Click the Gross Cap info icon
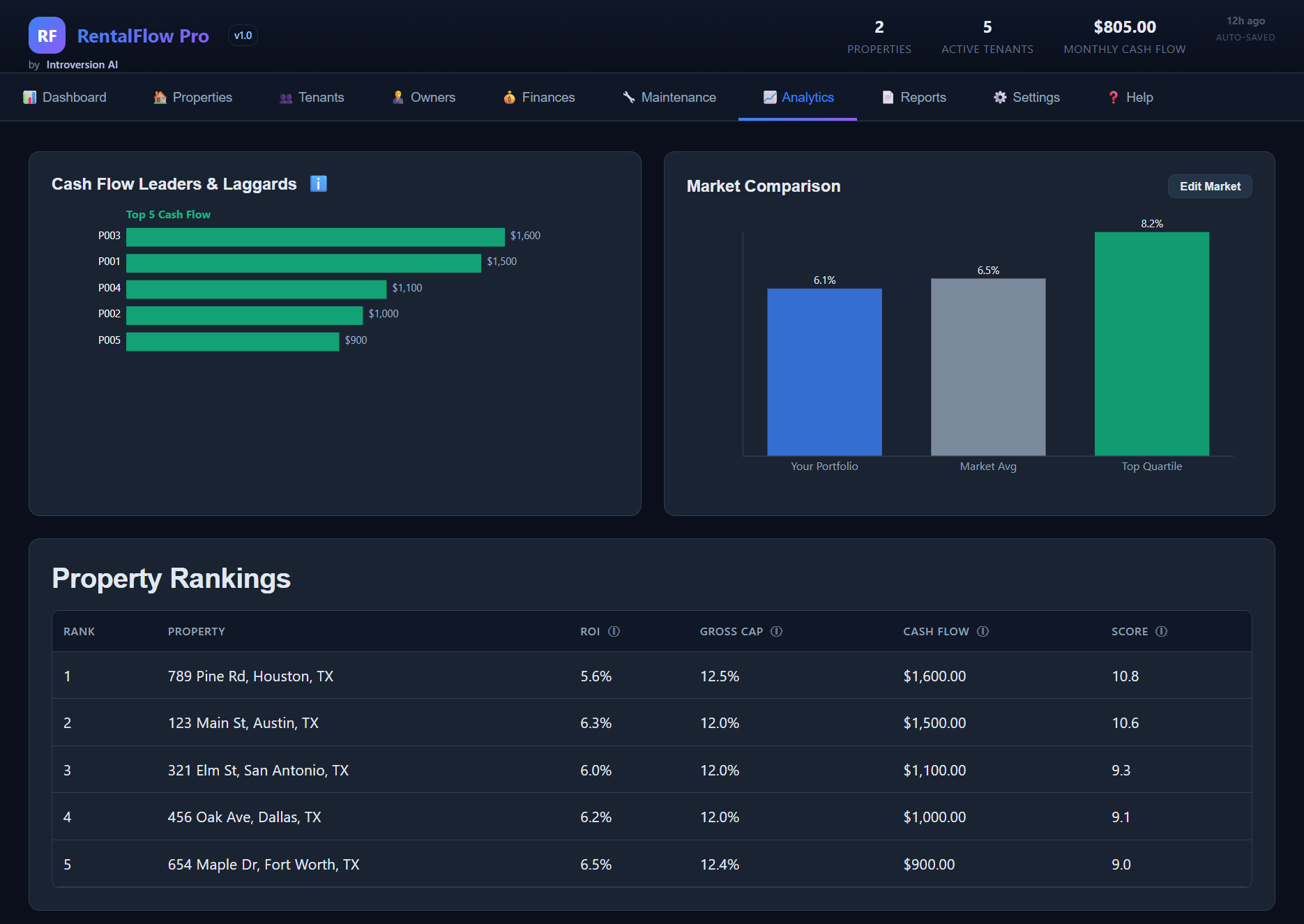This screenshot has width=1304, height=924. click(776, 631)
